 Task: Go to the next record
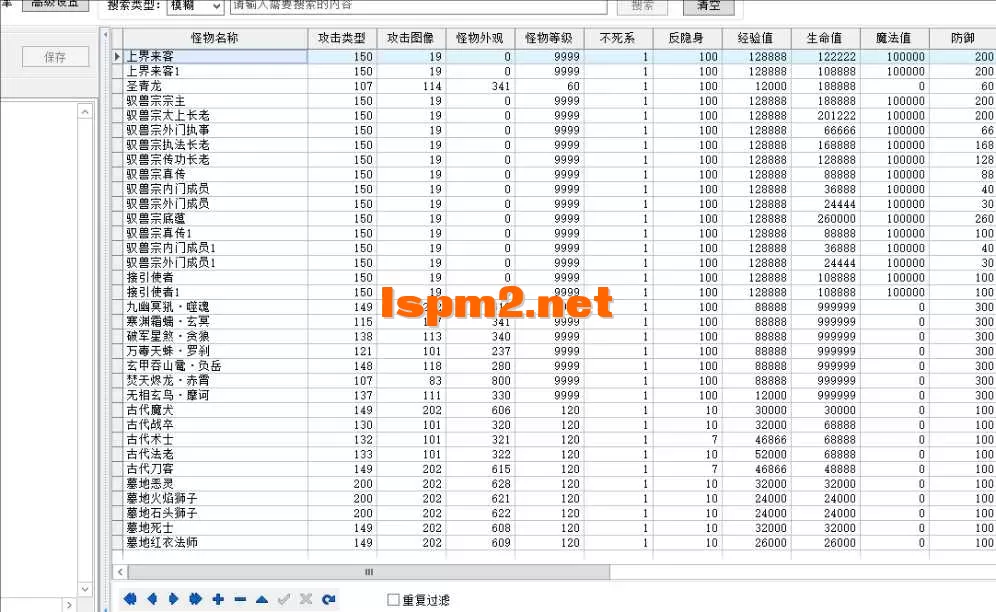[174, 599]
